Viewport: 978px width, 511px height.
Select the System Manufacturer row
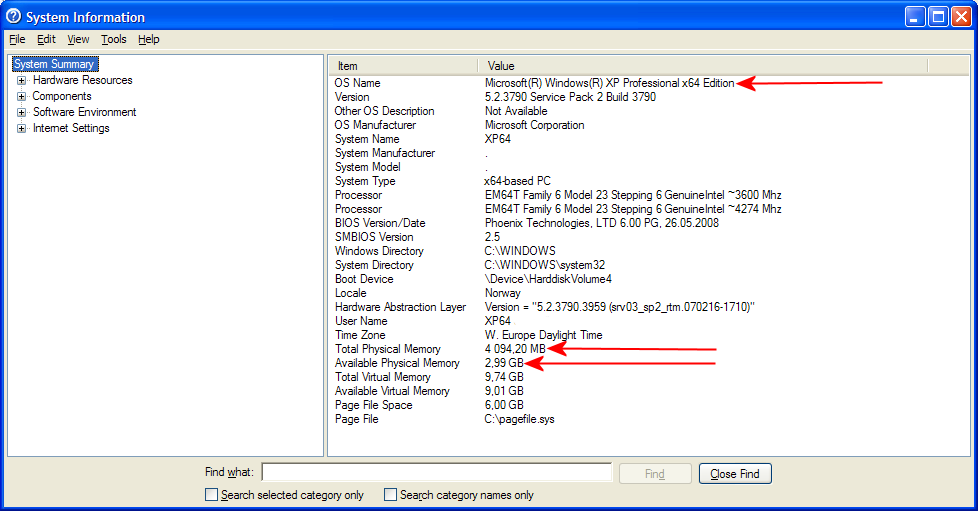tap(649, 153)
